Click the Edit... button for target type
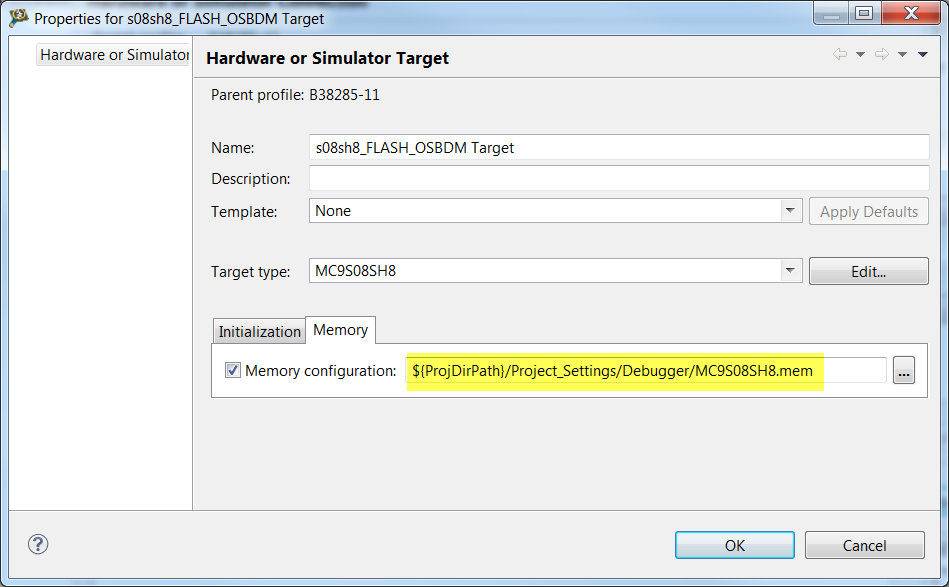949x587 pixels. coord(868,271)
